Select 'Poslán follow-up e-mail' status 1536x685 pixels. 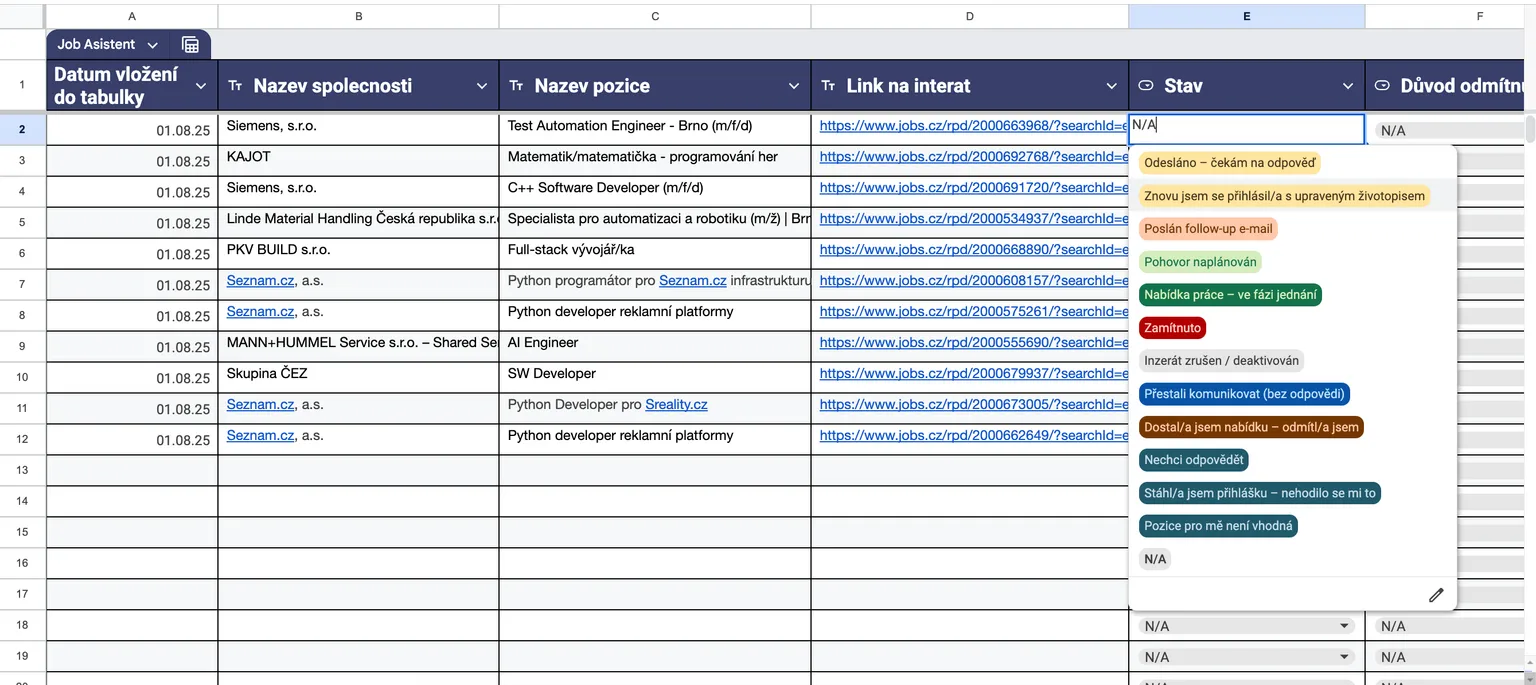(x=1208, y=229)
